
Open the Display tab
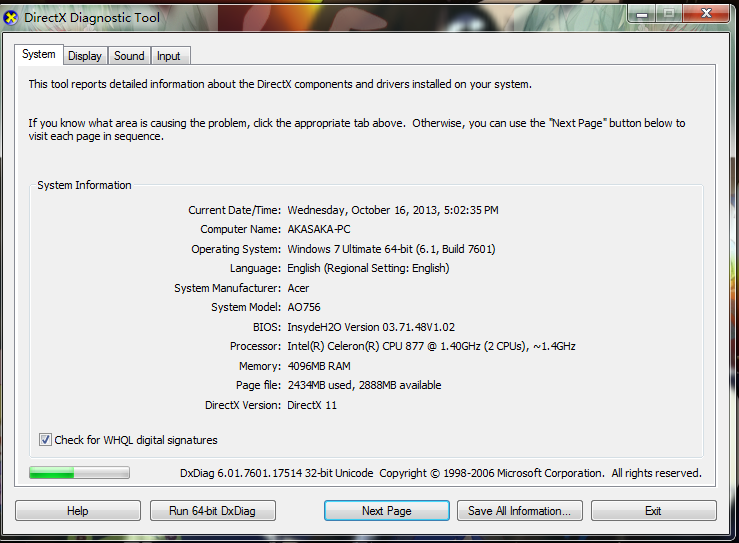click(85, 56)
